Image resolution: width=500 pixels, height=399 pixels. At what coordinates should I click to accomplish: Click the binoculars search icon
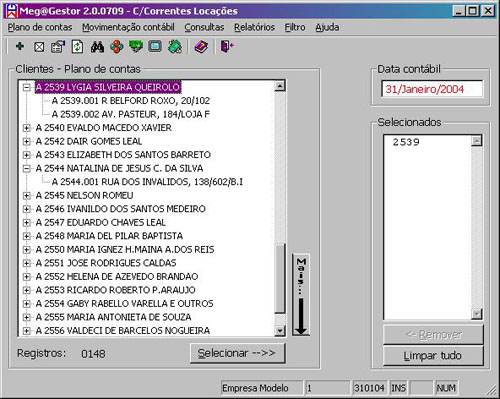pyautogui.click(x=97, y=47)
